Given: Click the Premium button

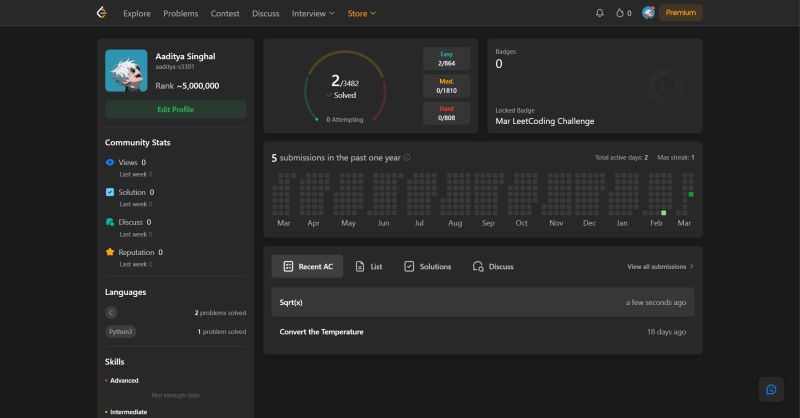Looking at the screenshot, I should (681, 13).
